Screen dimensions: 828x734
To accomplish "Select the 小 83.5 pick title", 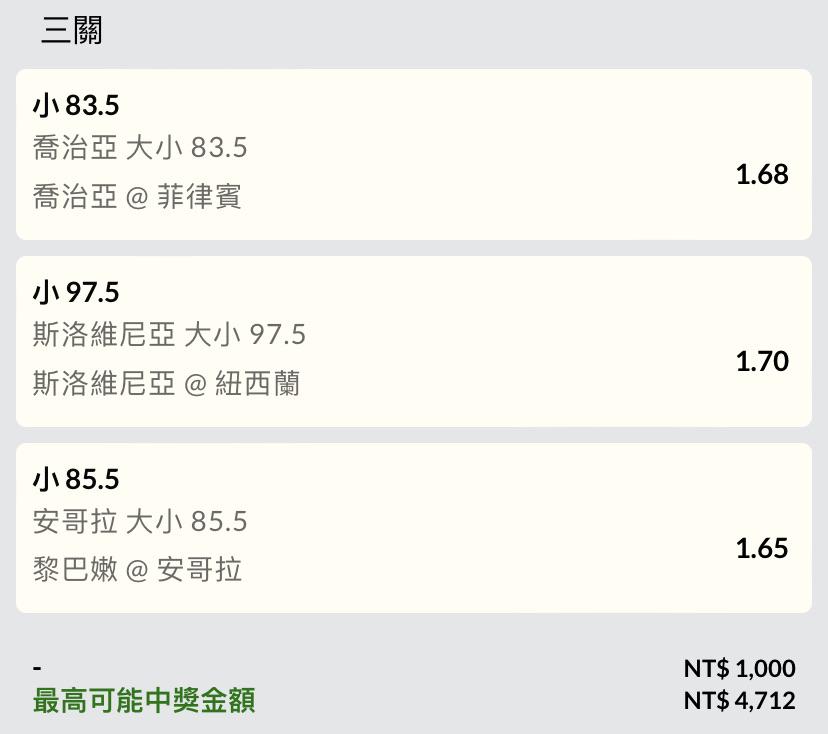I will click(76, 105).
